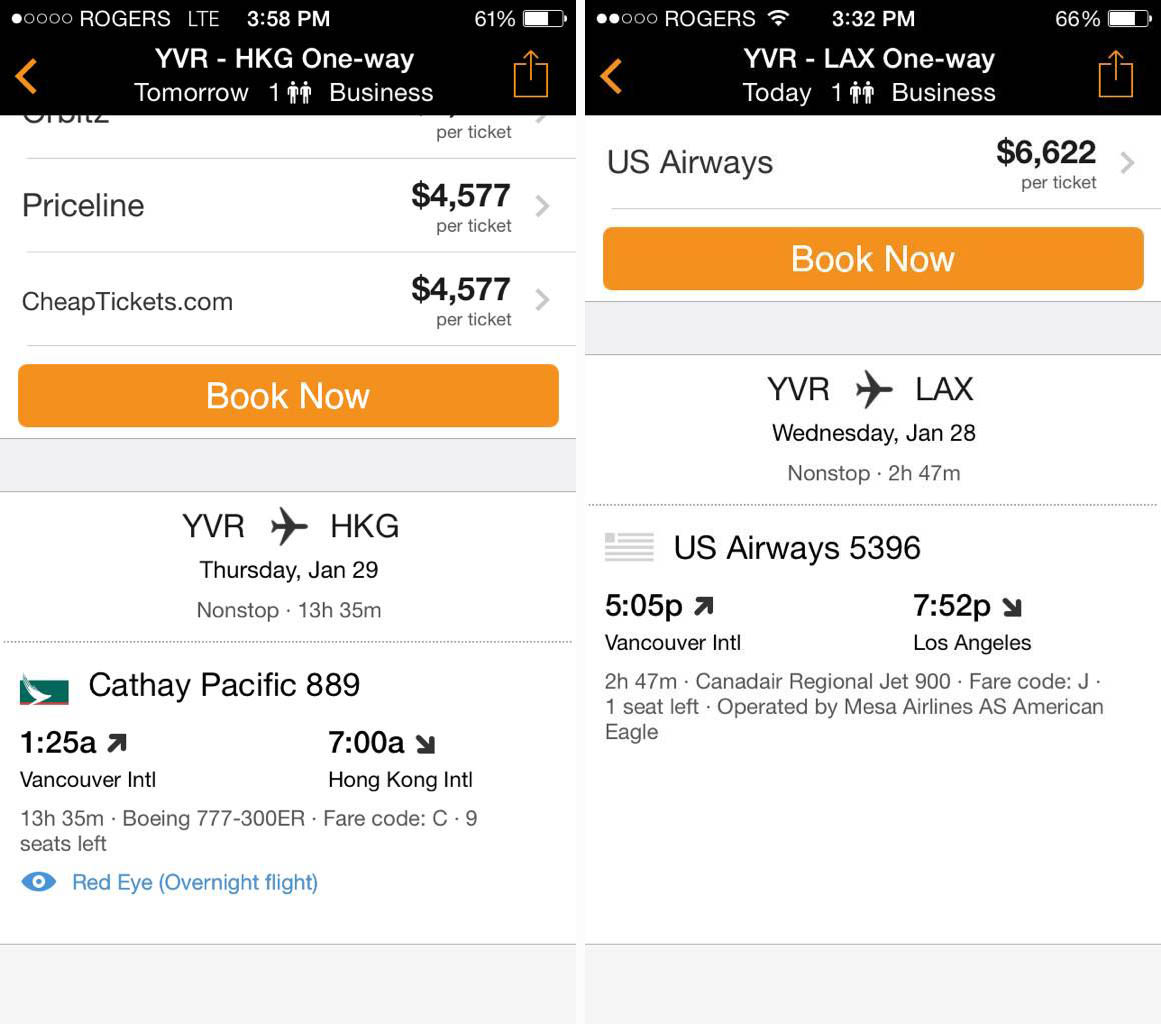Tap the airplane icon between YVR and HKG
The image size is (1161, 1024).
pyautogui.click(x=289, y=526)
